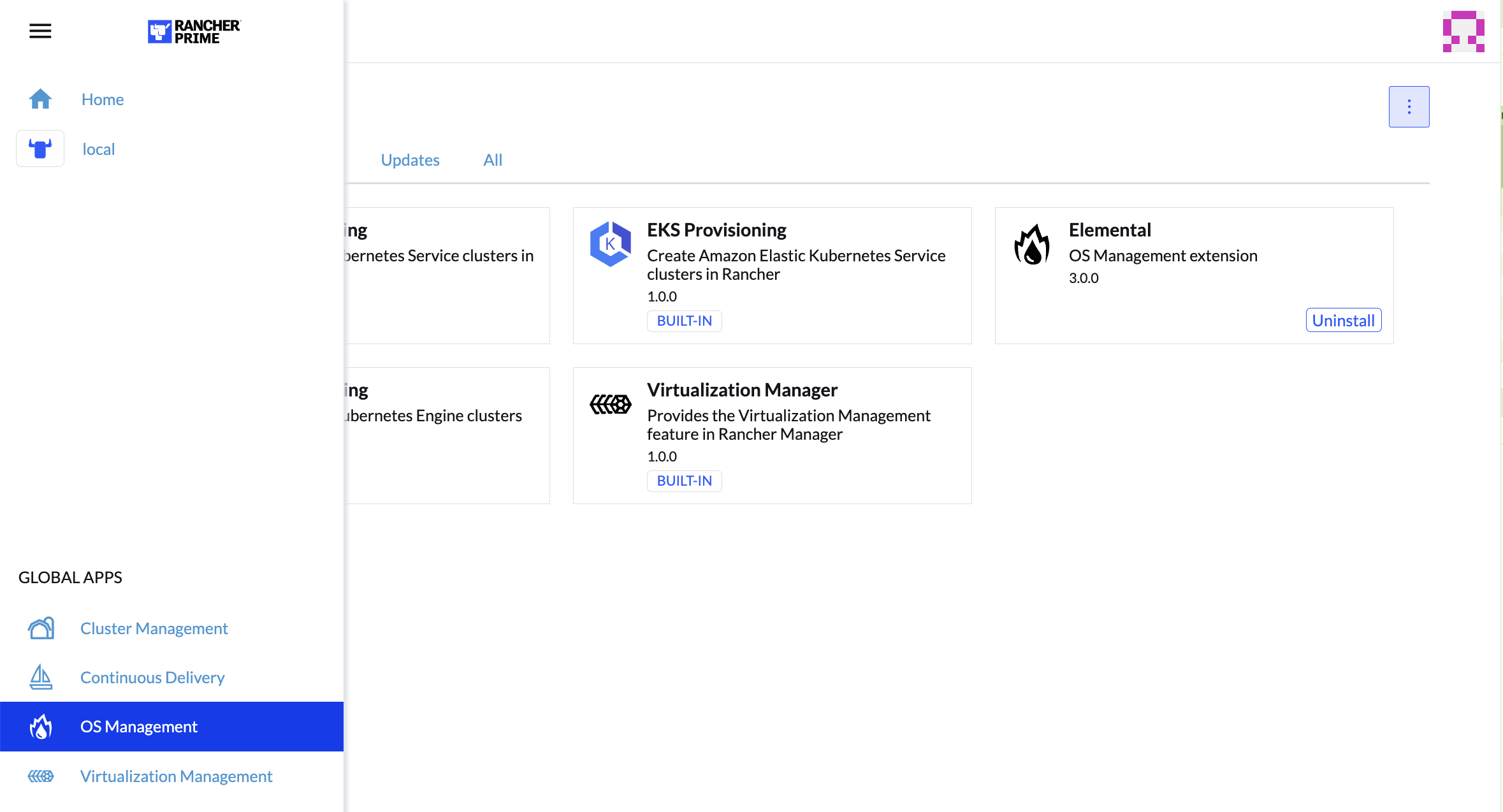Click the EKS Provisioning hexagon logo

pos(610,244)
